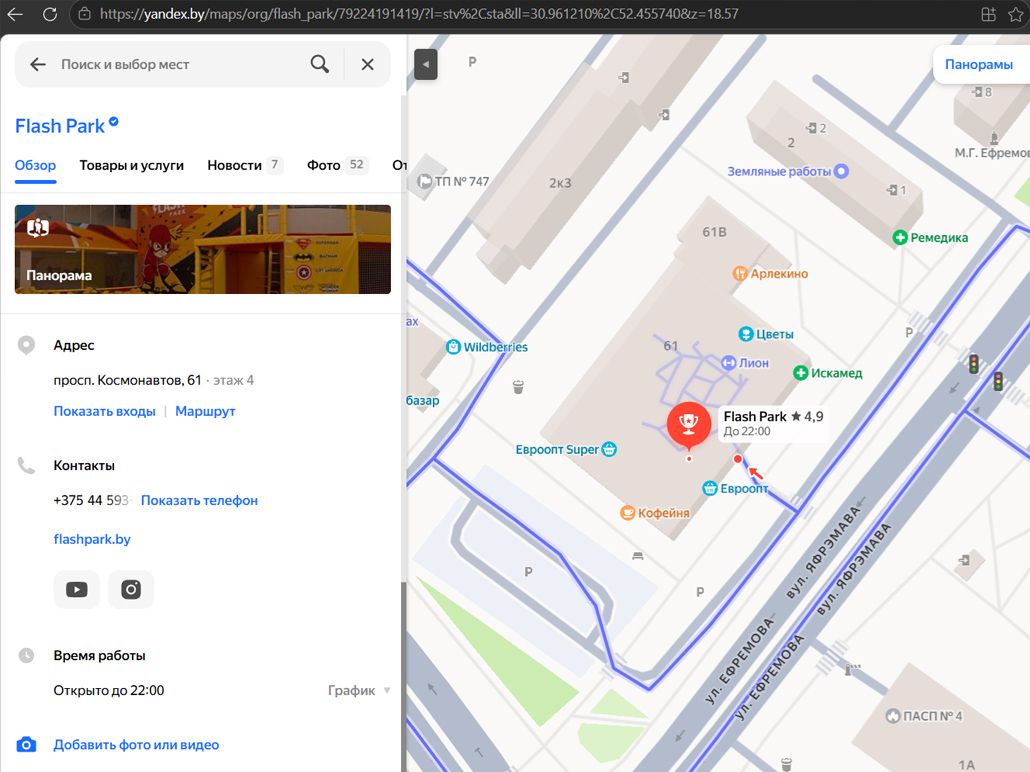The width and height of the screenshot is (1030, 772).
Task: Click the verified badge next to Flash Park
Action: pos(114,122)
